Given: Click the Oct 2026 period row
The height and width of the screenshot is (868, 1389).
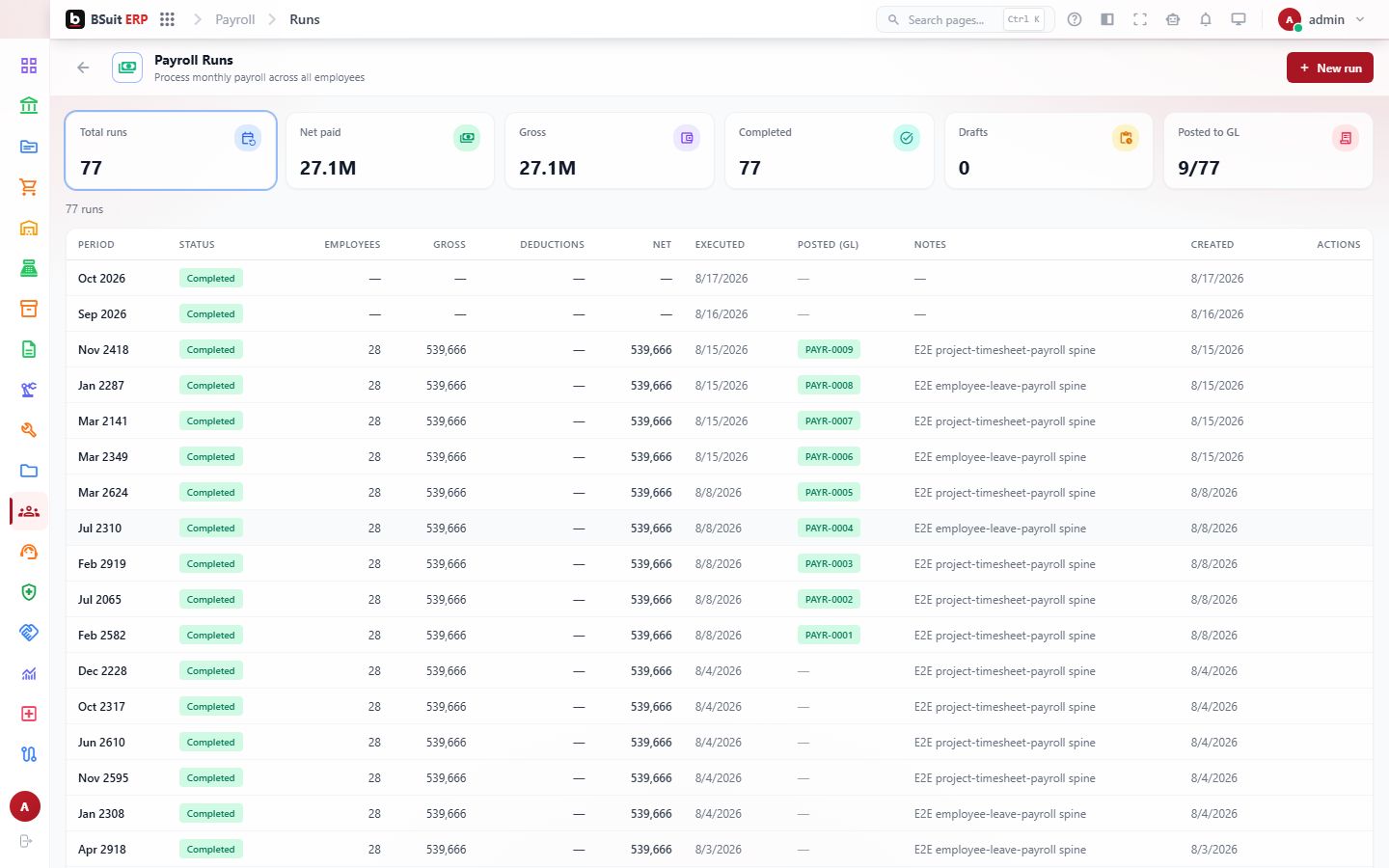Looking at the screenshot, I should coord(719,279).
